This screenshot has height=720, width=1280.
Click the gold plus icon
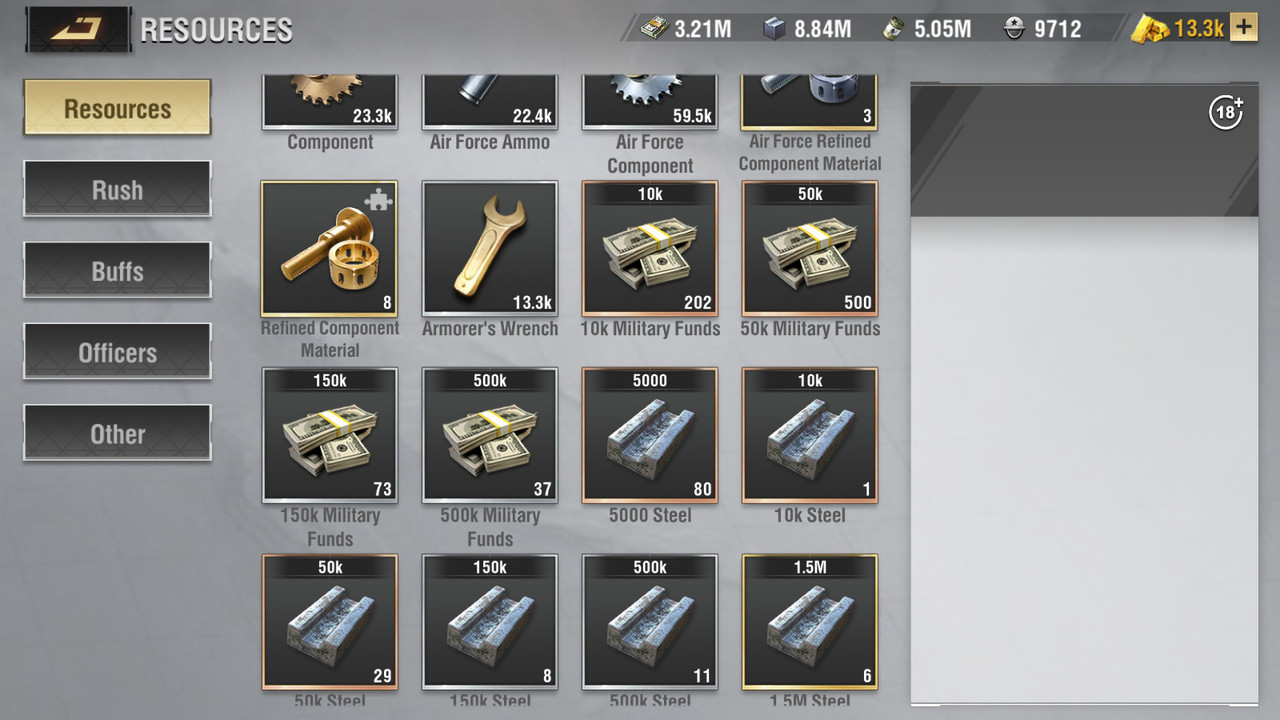click(x=1243, y=27)
